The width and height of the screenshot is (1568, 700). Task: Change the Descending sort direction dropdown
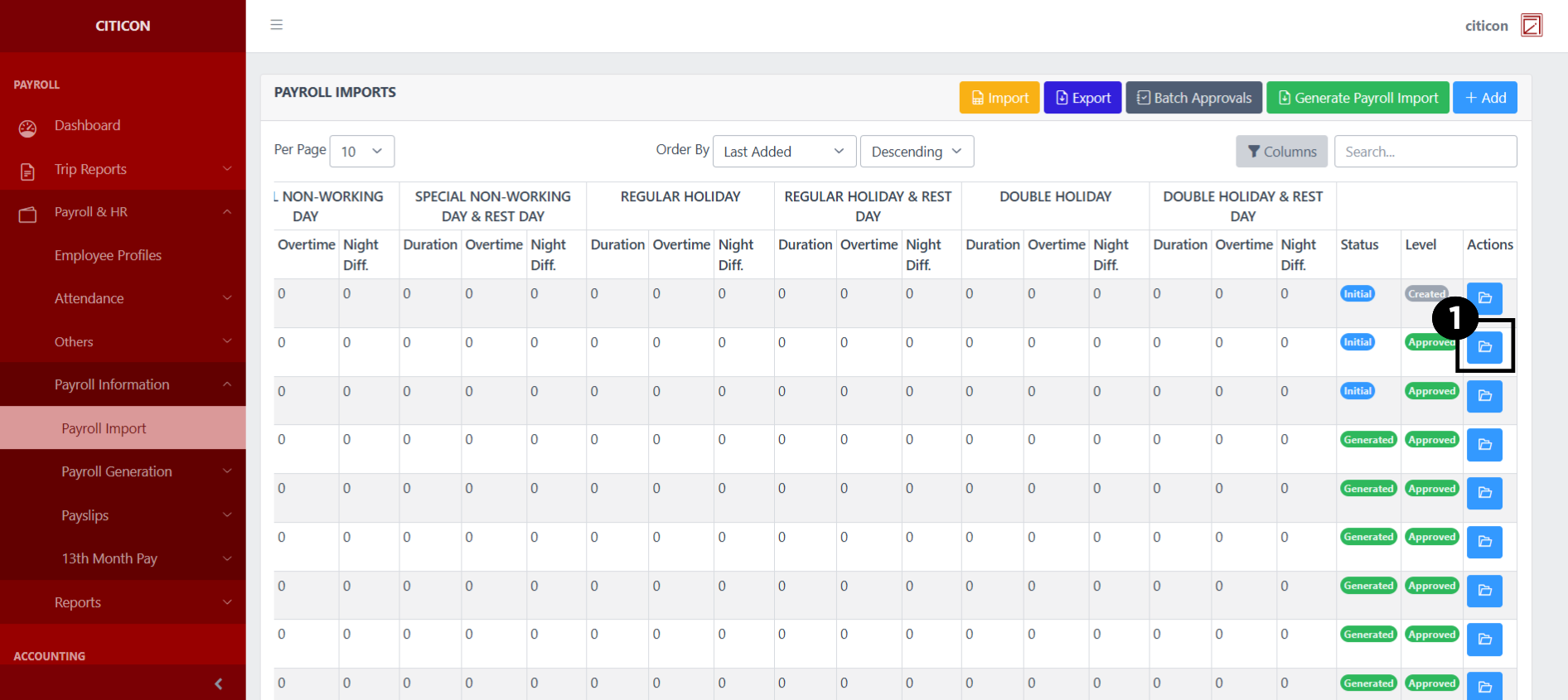point(916,152)
